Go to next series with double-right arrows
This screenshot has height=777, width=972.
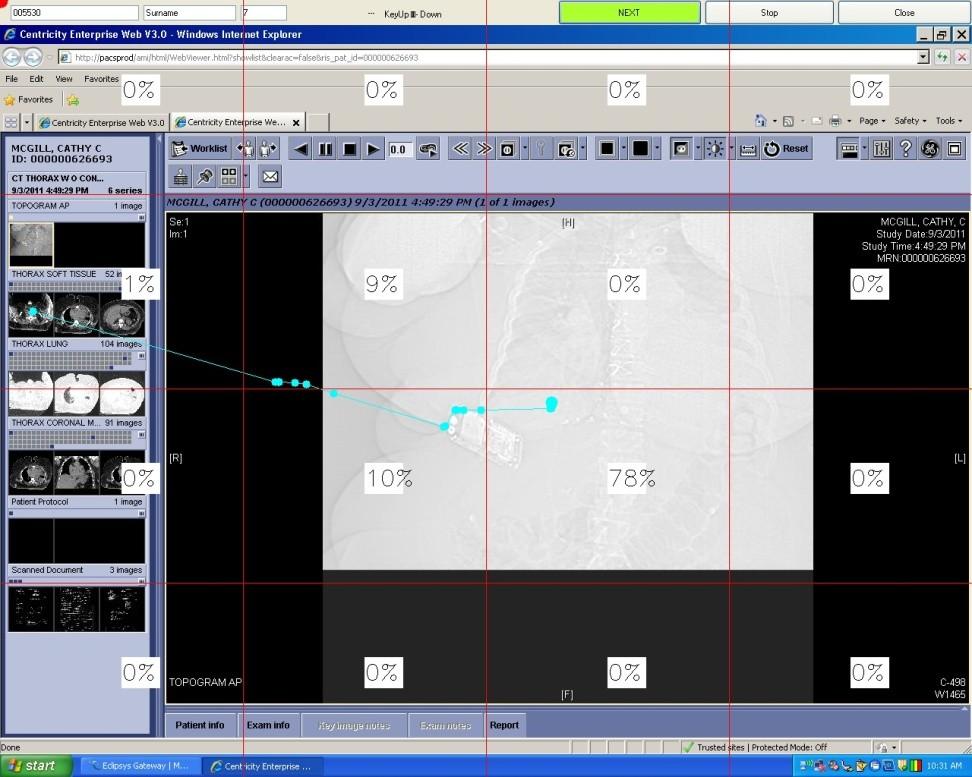pos(484,149)
